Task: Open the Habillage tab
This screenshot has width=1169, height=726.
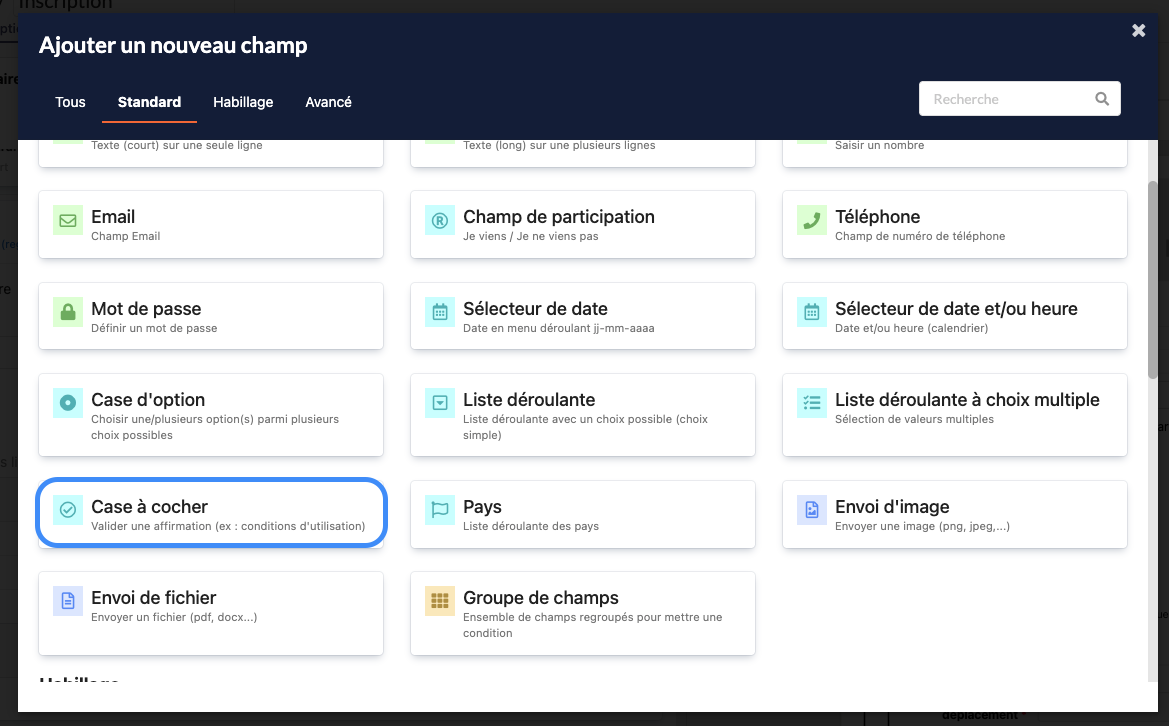Action: point(243,102)
